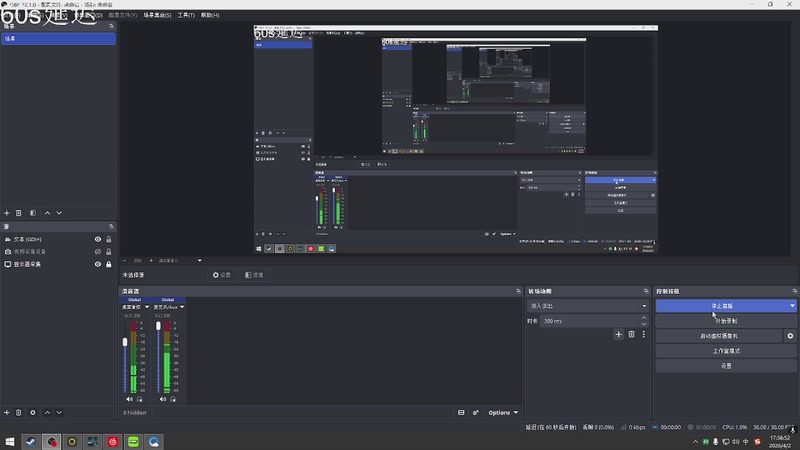
Task: Open source properties gear in Sources panel
Action: tap(33, 412)
